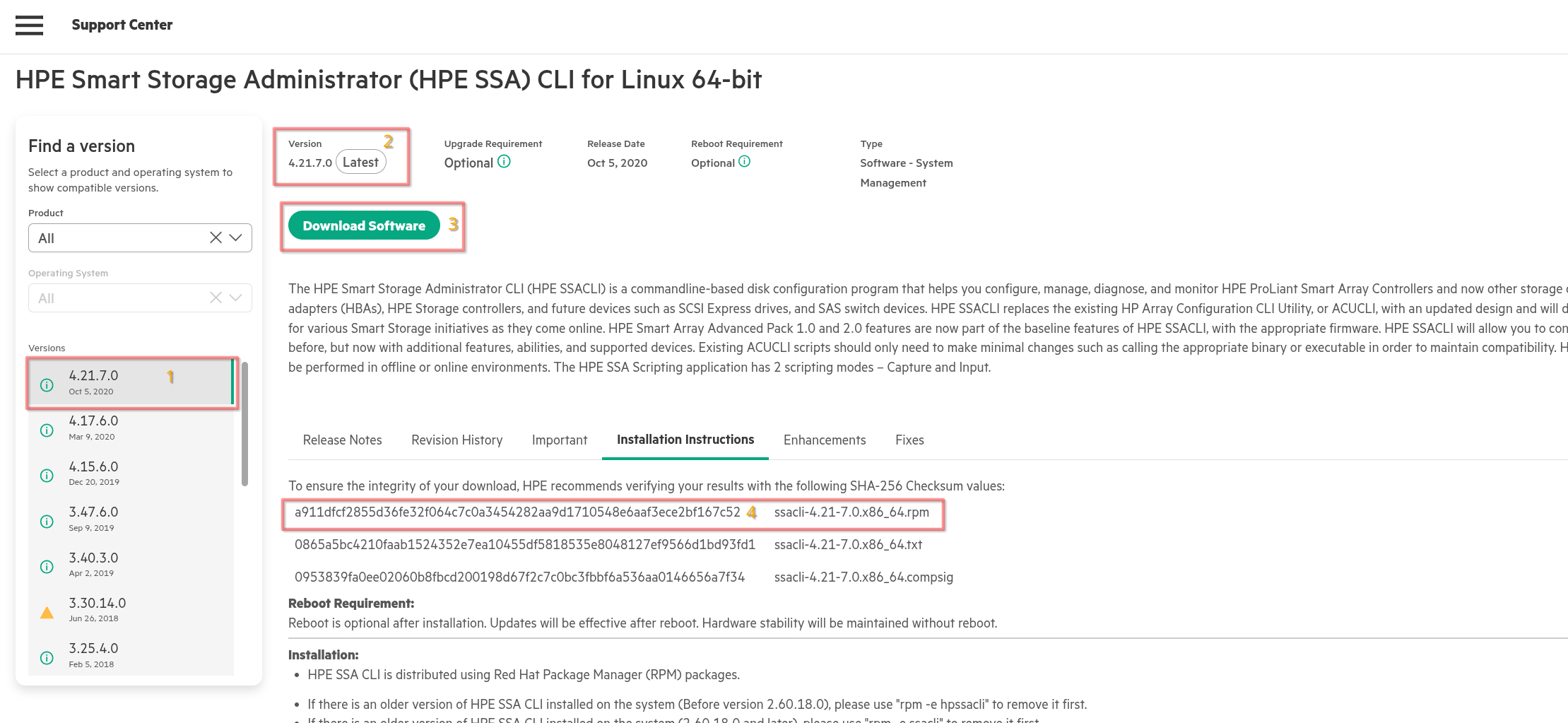Click the Support Center header link

tap(122, 25)
